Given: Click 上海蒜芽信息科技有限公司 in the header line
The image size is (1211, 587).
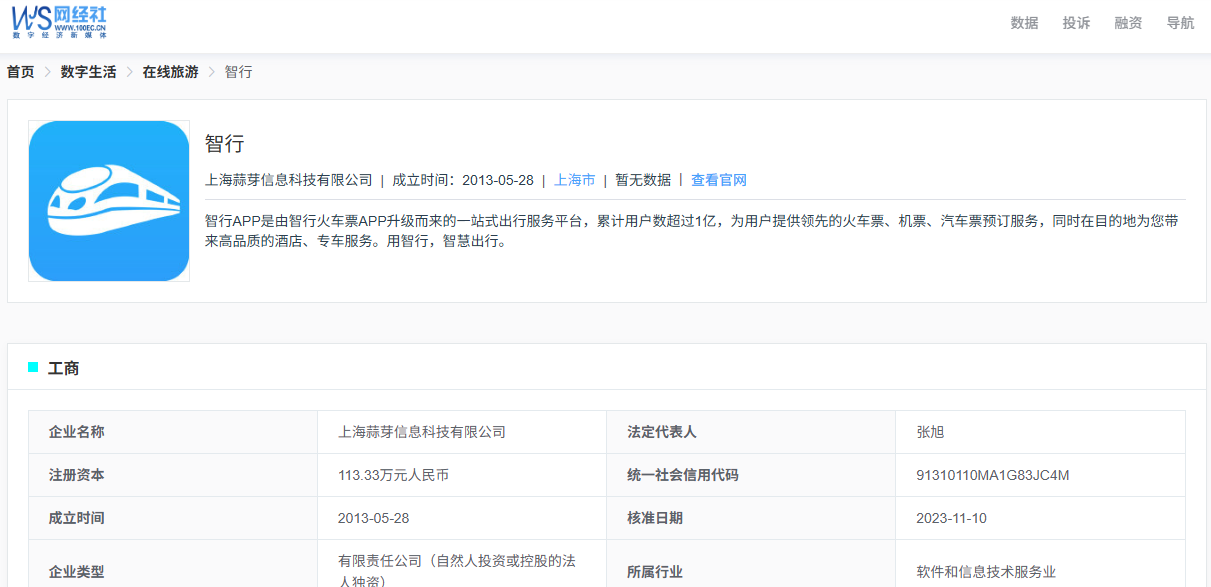Looking at the screenshot, I should (x=289, y=180).
